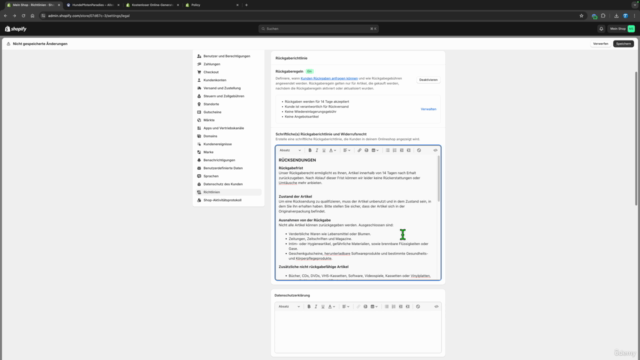The image size is (640, 360).
Task: Show HTML code in Rückgaberichtlinie editor
Action: click(x=436, y=150)
